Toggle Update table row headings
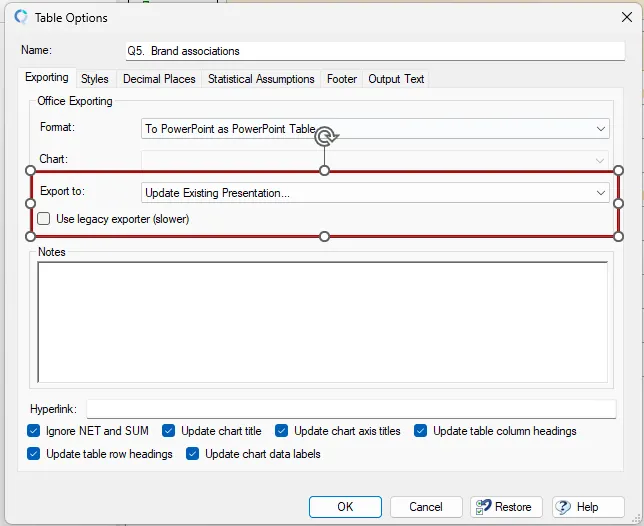Image resolution: width=644 pixels, height=526 pixels. point(36,454)
